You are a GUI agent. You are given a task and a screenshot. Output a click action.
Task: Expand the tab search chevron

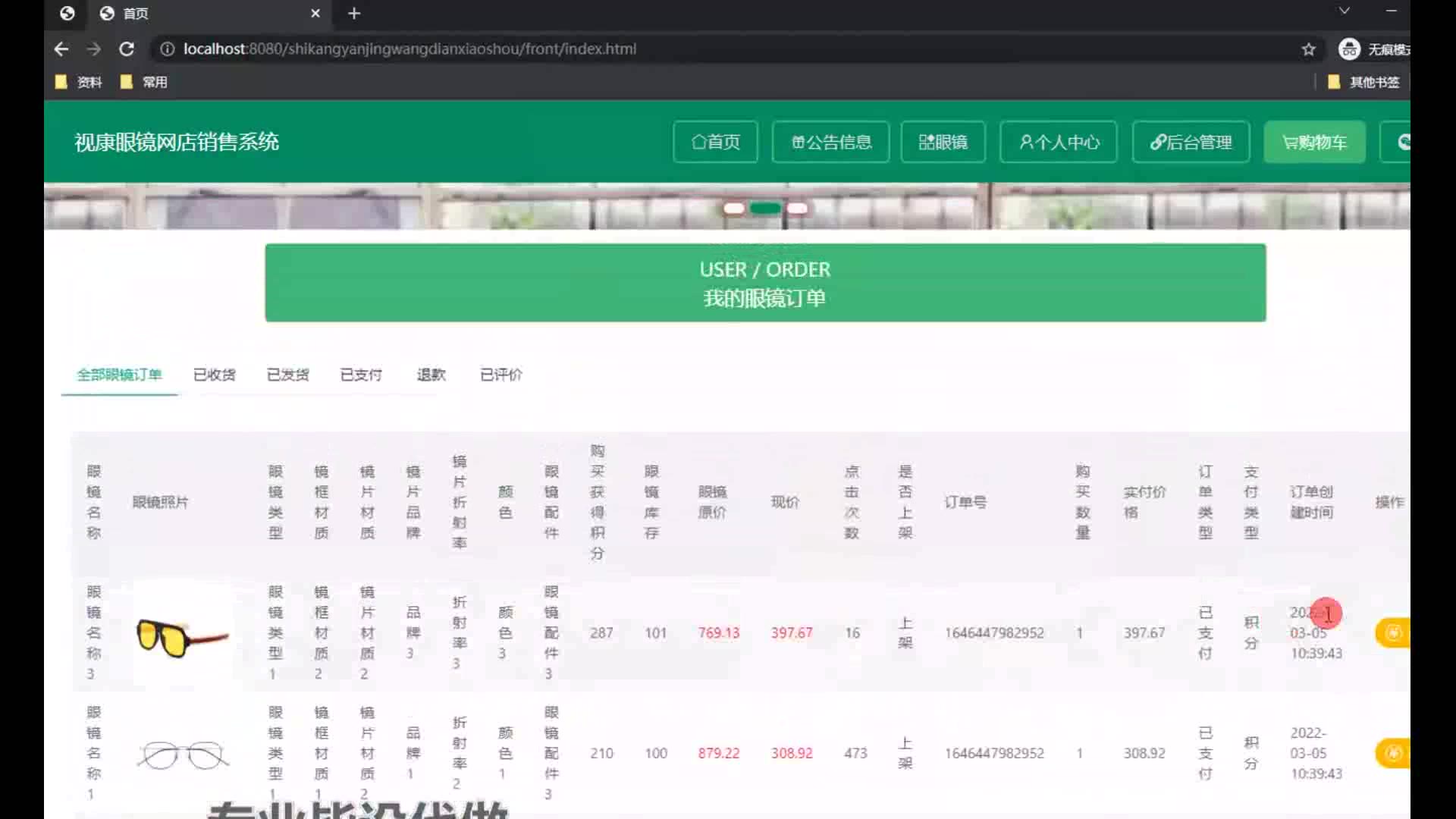pos(1344,11)
